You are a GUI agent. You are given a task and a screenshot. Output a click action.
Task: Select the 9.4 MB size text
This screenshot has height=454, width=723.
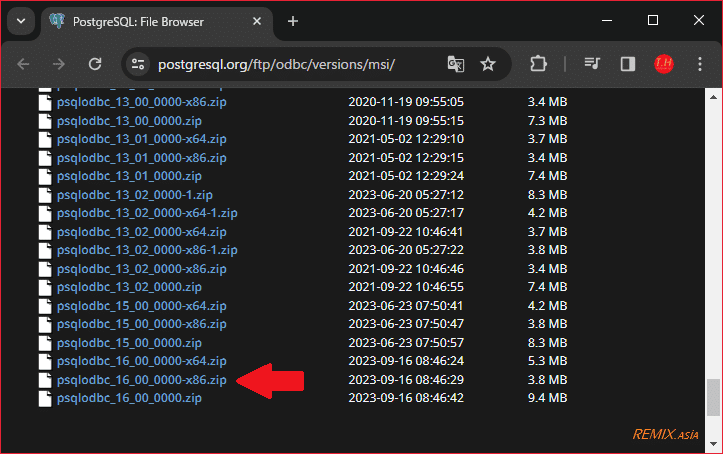[547, 398]
